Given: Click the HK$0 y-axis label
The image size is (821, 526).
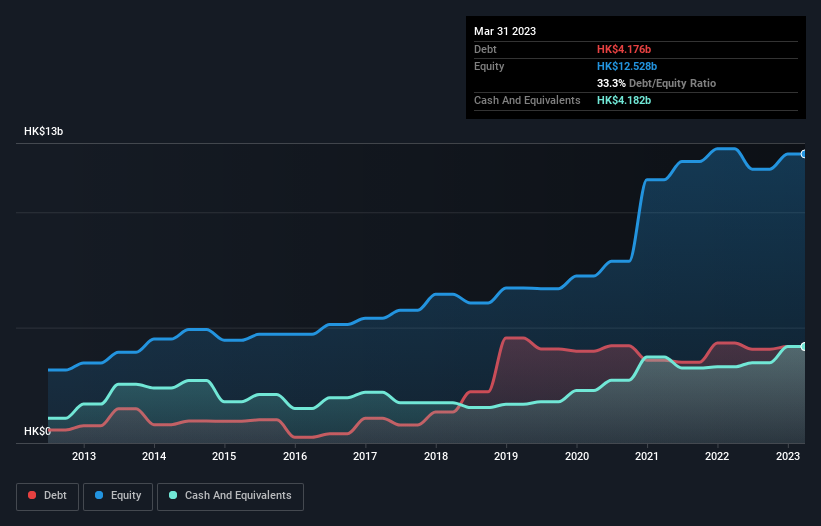Looking at the screenshot, I should tap(37, 431).
